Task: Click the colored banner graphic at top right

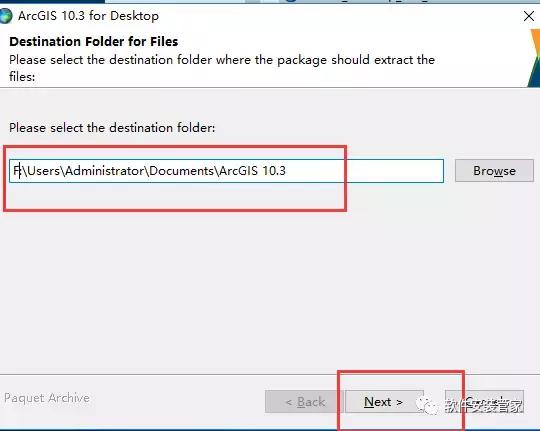Action: [533, 58]
